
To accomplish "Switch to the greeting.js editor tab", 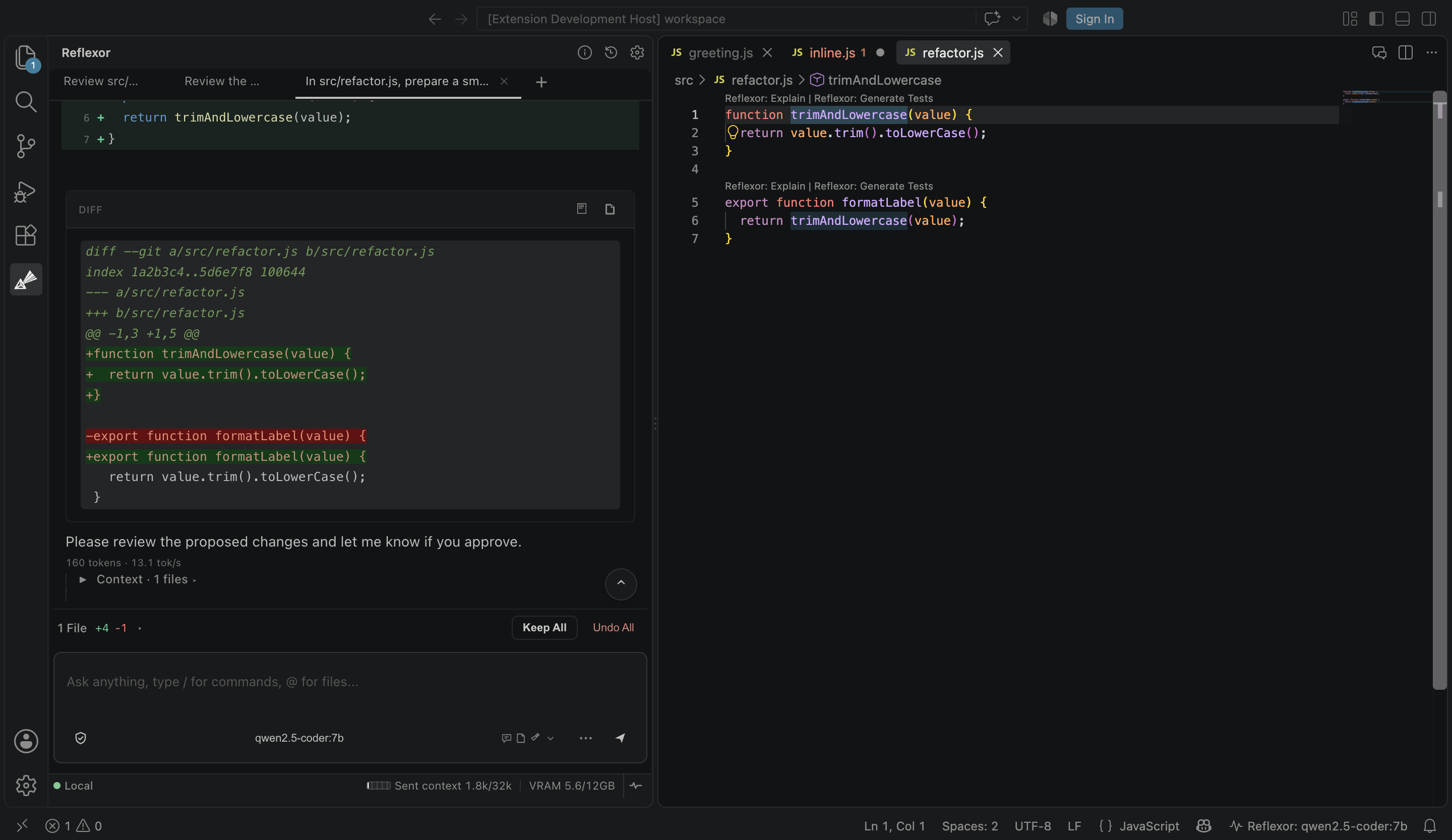I will coord(720,52).
